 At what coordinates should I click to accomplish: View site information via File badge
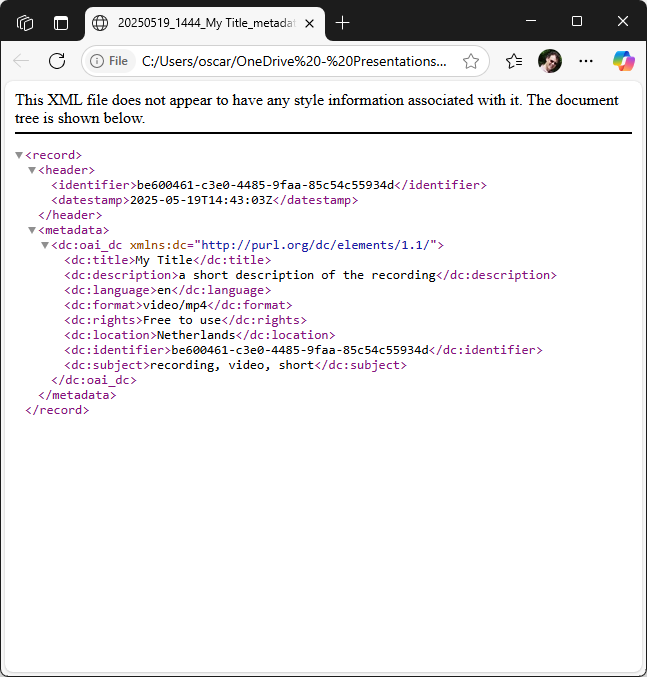[x=110, y=61]
